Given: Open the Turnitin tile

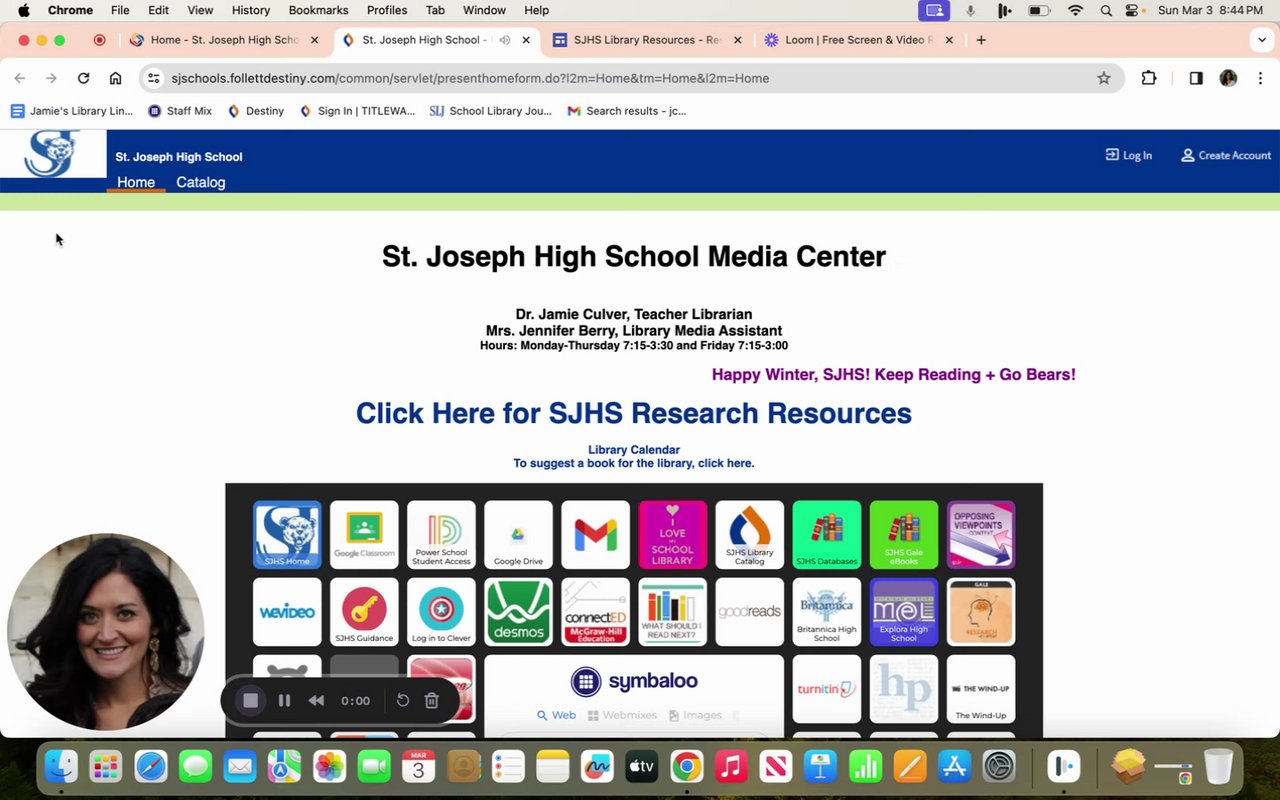Looking at the screenshot, I should pyautogui.click(x=826, y=689).
